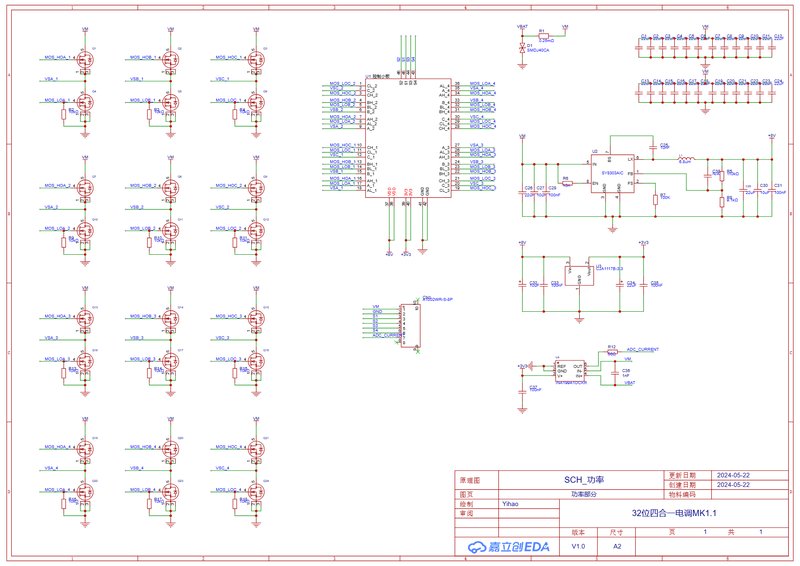
Task: Select the R1 shunt resistor near VBAT
Action: (x=543, y=36)
